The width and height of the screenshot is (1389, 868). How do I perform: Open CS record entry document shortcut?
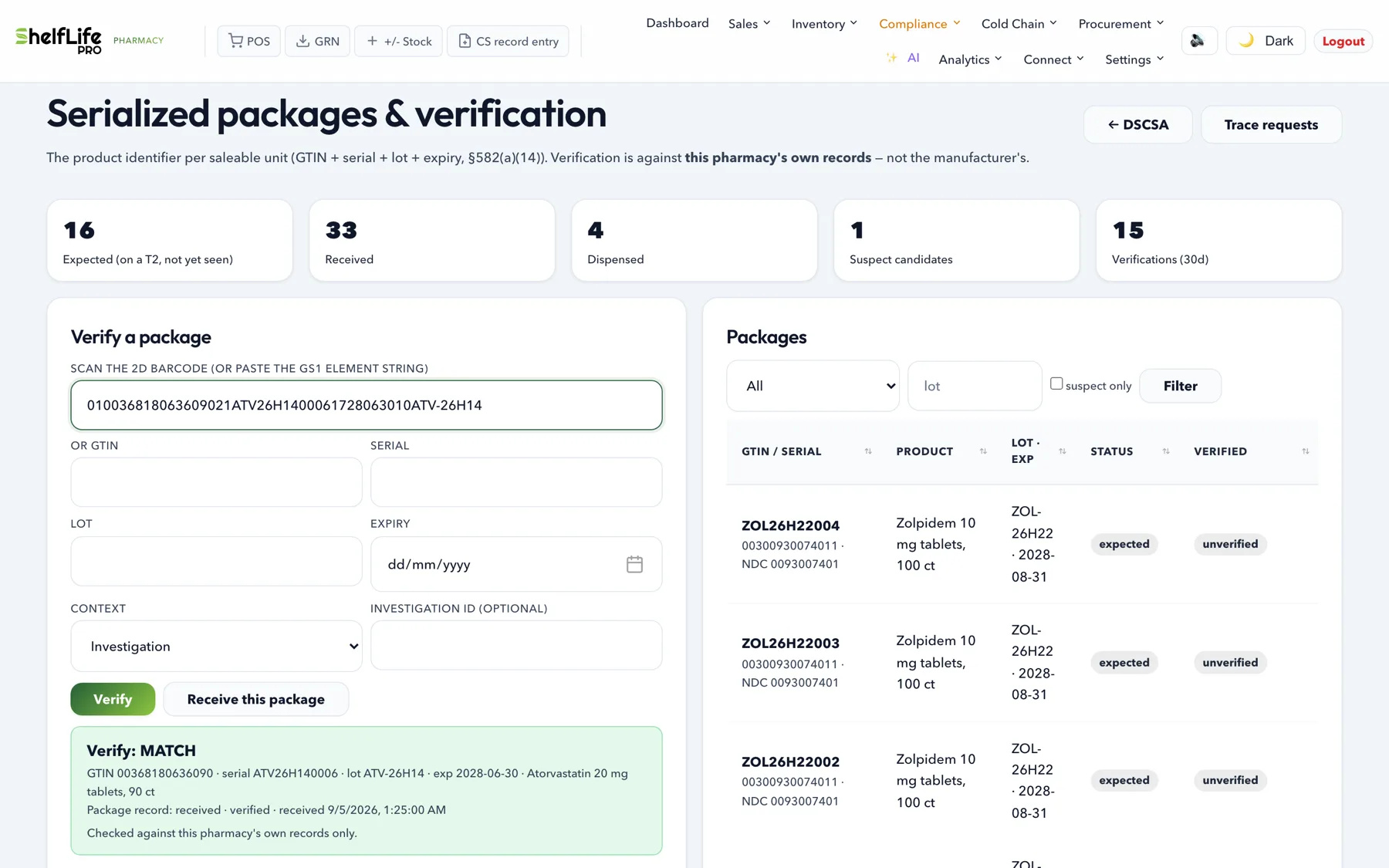[x=508, y=41]
